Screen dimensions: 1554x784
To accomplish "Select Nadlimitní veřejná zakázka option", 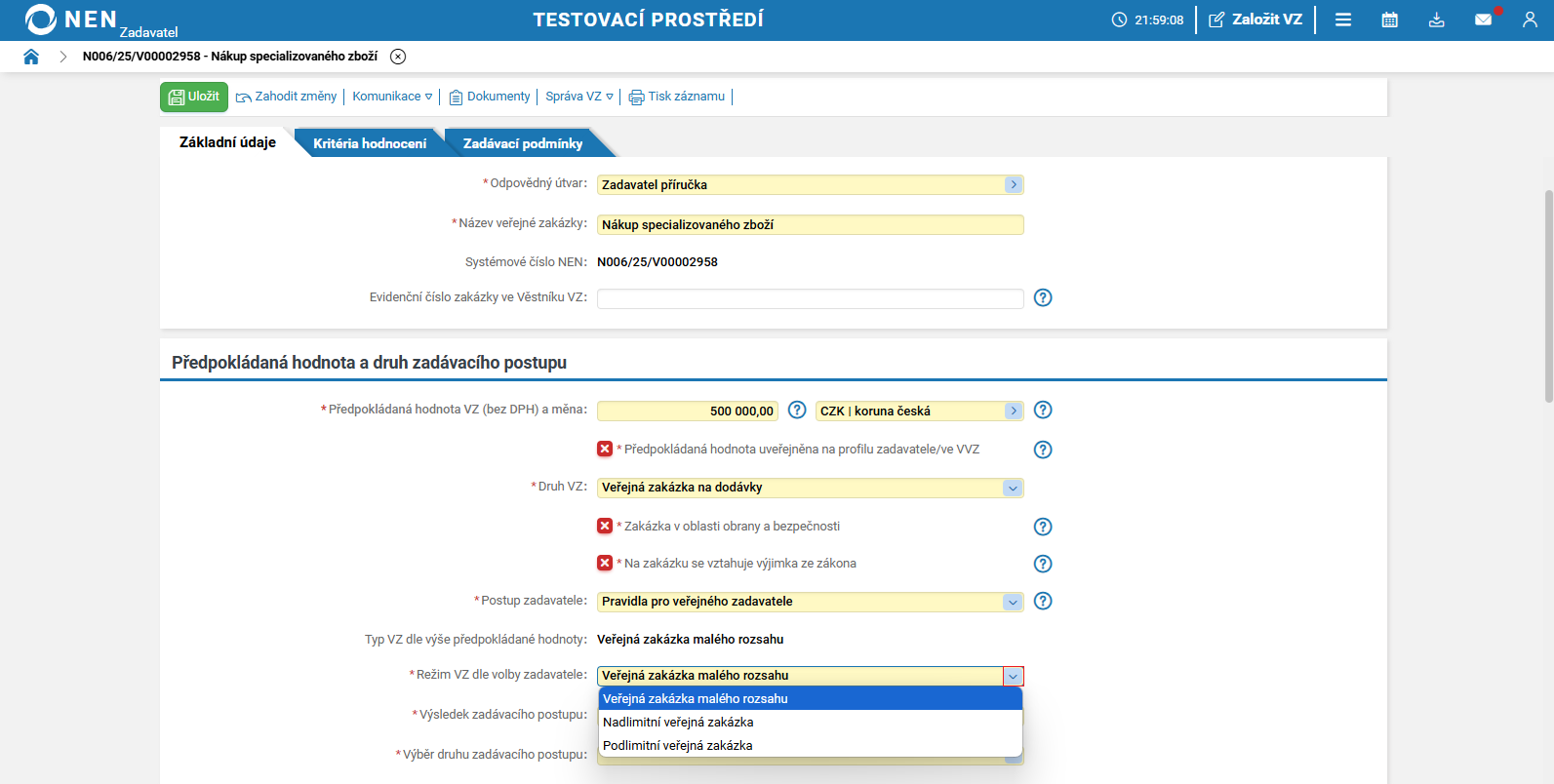I will [x=678, y=723].
